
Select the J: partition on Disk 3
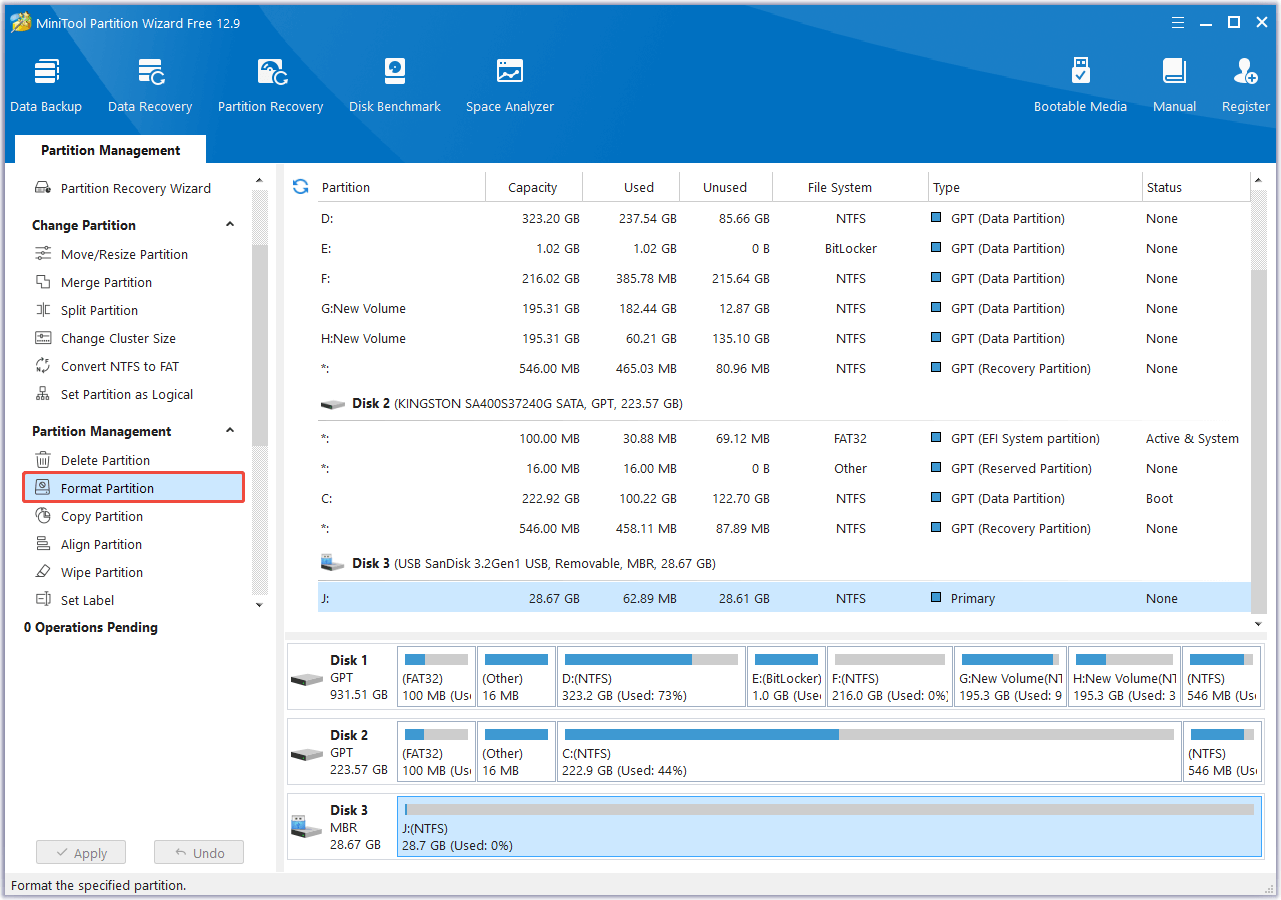pyautogui.click(x=700, y=598)
